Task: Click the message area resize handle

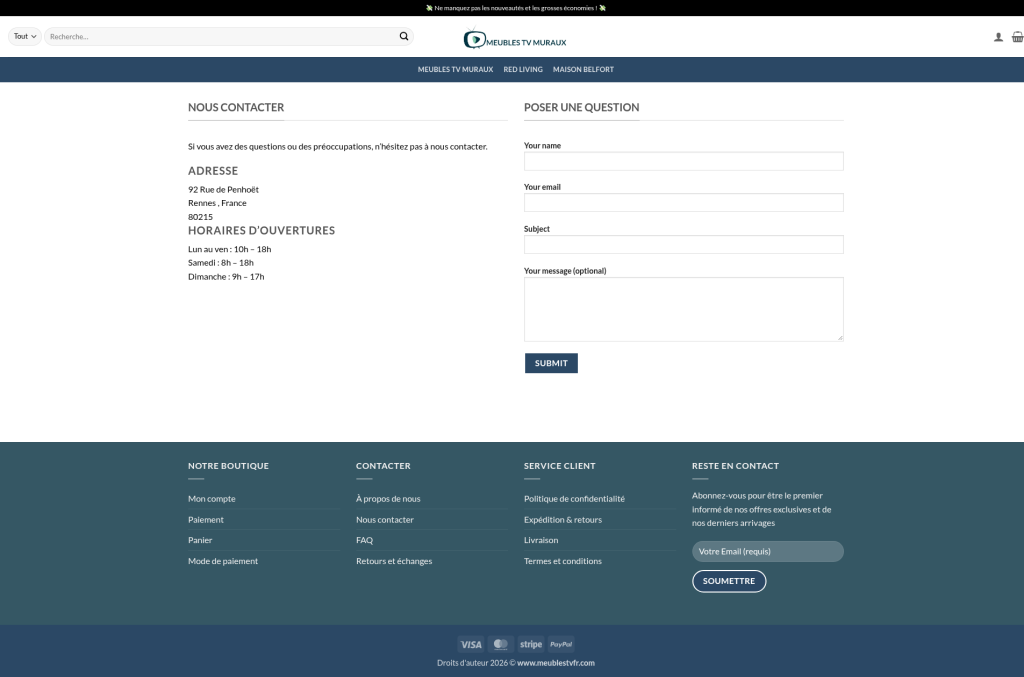Action: point(840,338)
